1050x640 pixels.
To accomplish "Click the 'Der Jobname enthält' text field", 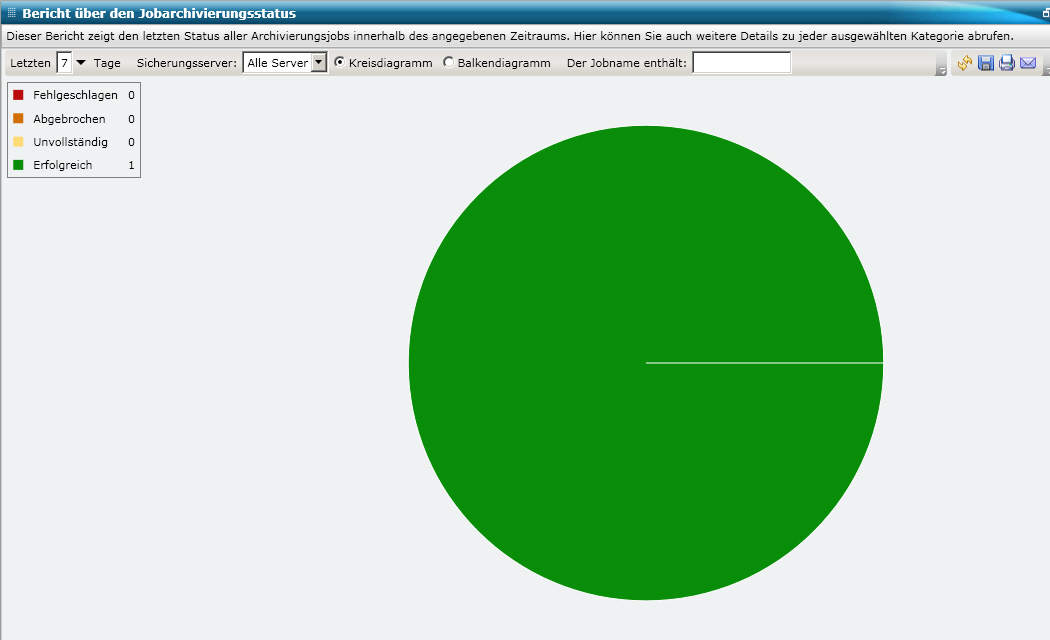I will [741, 62].
